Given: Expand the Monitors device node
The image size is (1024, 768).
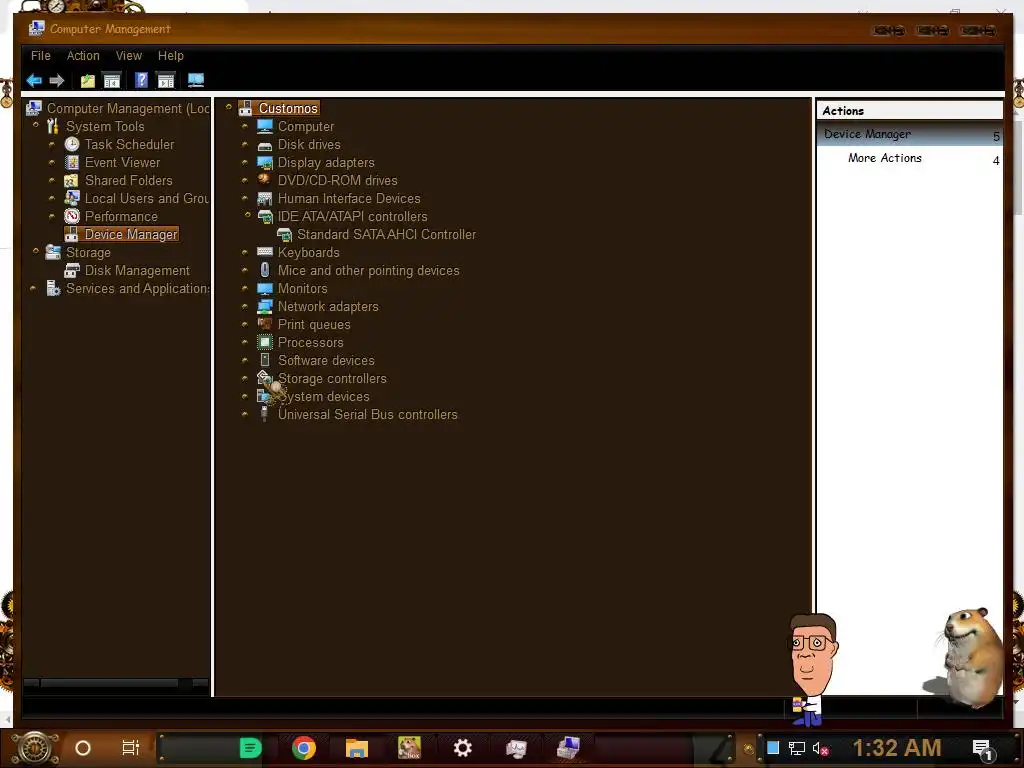Looking at the screenshot, I should coord(245,288).
